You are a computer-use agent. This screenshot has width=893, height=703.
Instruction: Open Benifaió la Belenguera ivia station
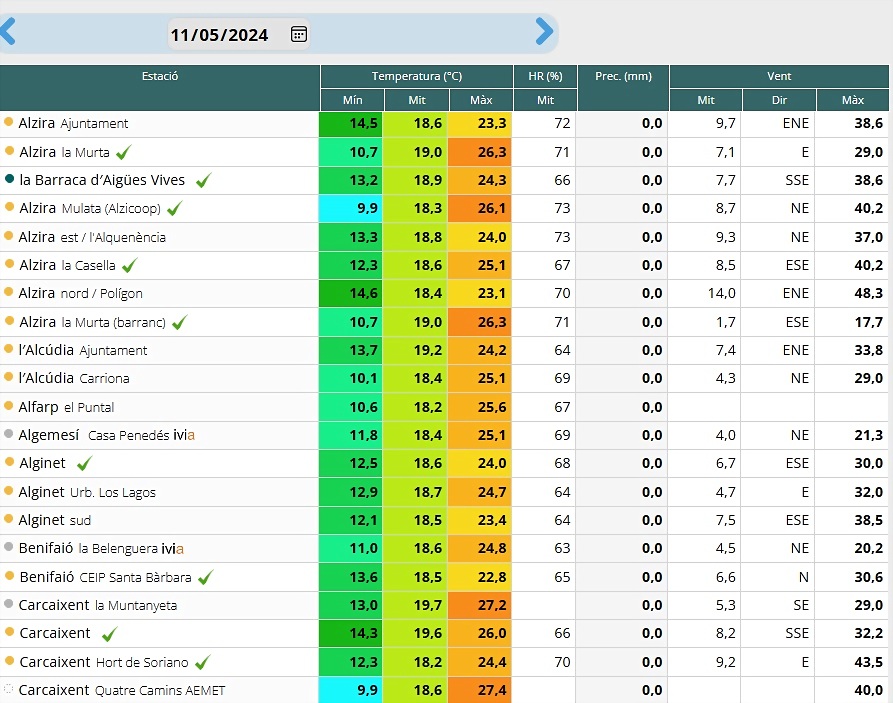101,549
